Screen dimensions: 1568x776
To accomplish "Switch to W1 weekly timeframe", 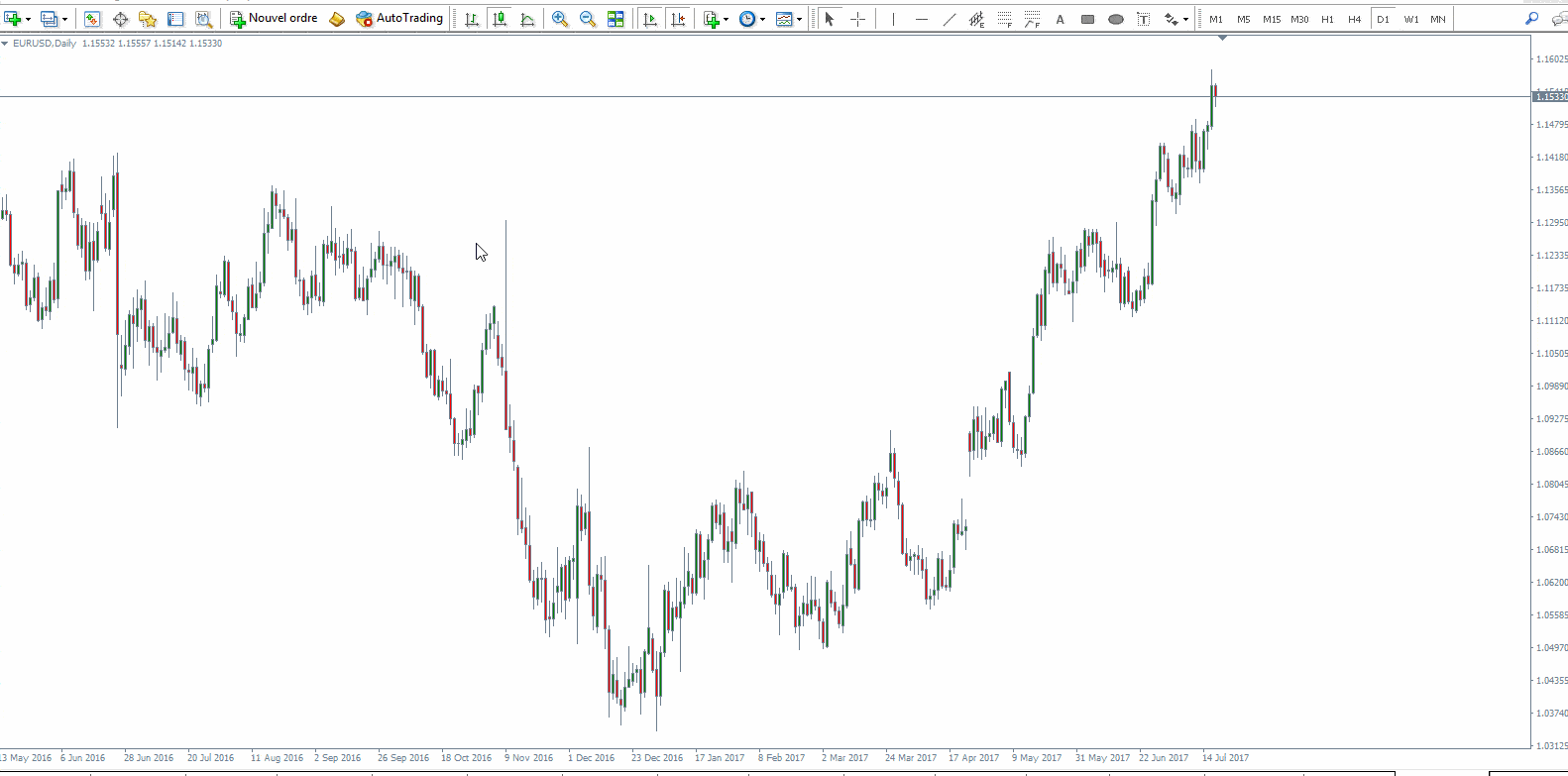I will [1410, 19].
